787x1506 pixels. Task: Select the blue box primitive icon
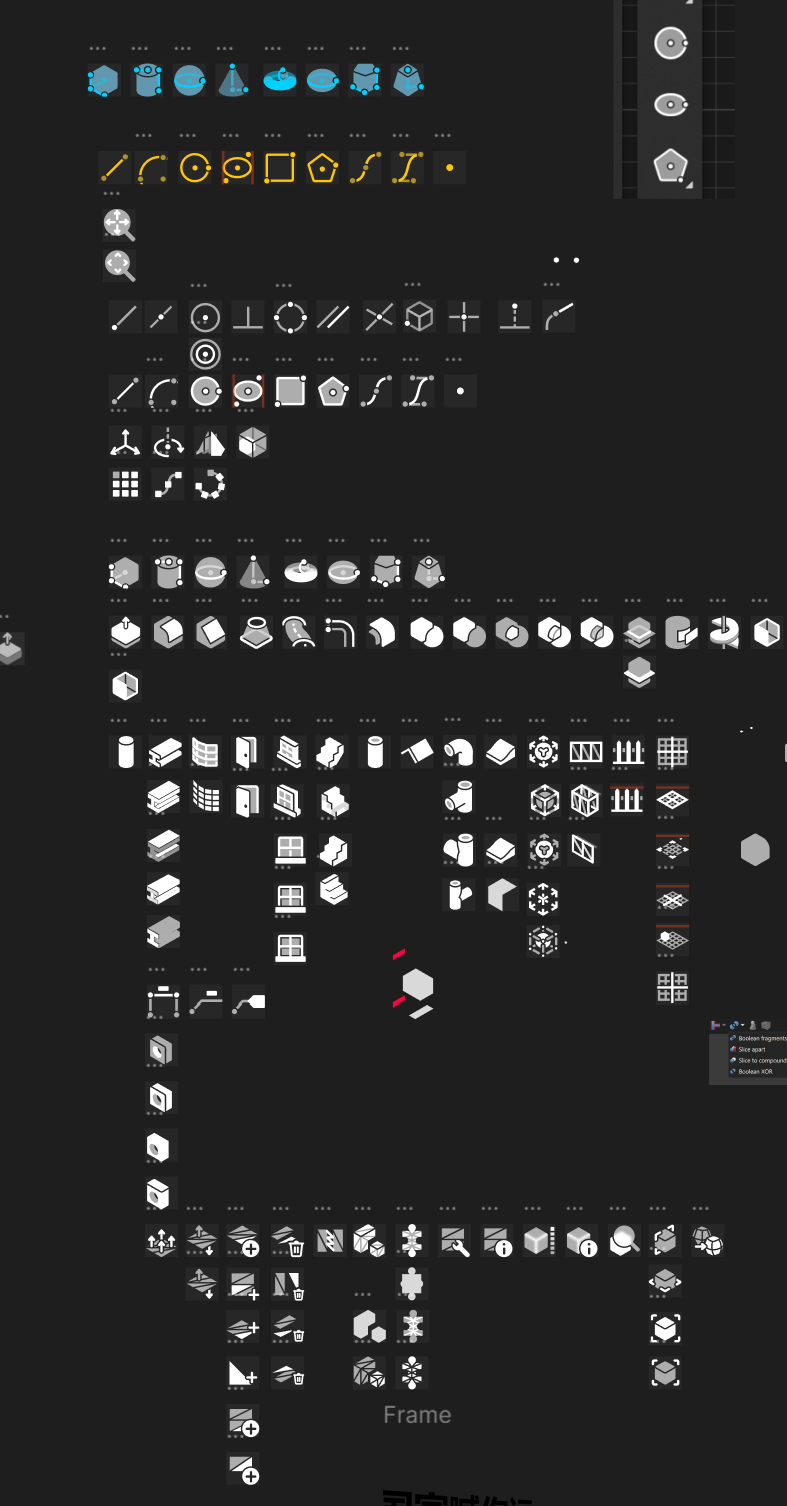pos(103,80)
